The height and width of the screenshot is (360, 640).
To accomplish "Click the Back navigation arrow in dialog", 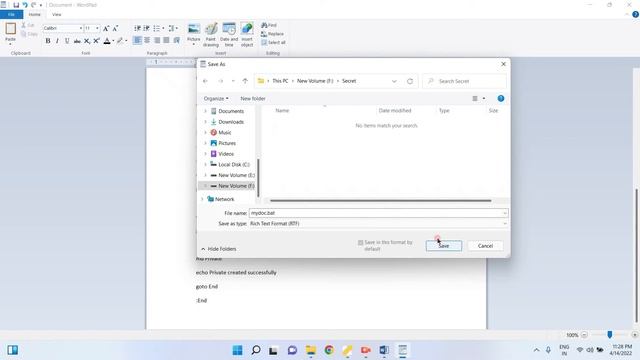I will click(205, 81).
